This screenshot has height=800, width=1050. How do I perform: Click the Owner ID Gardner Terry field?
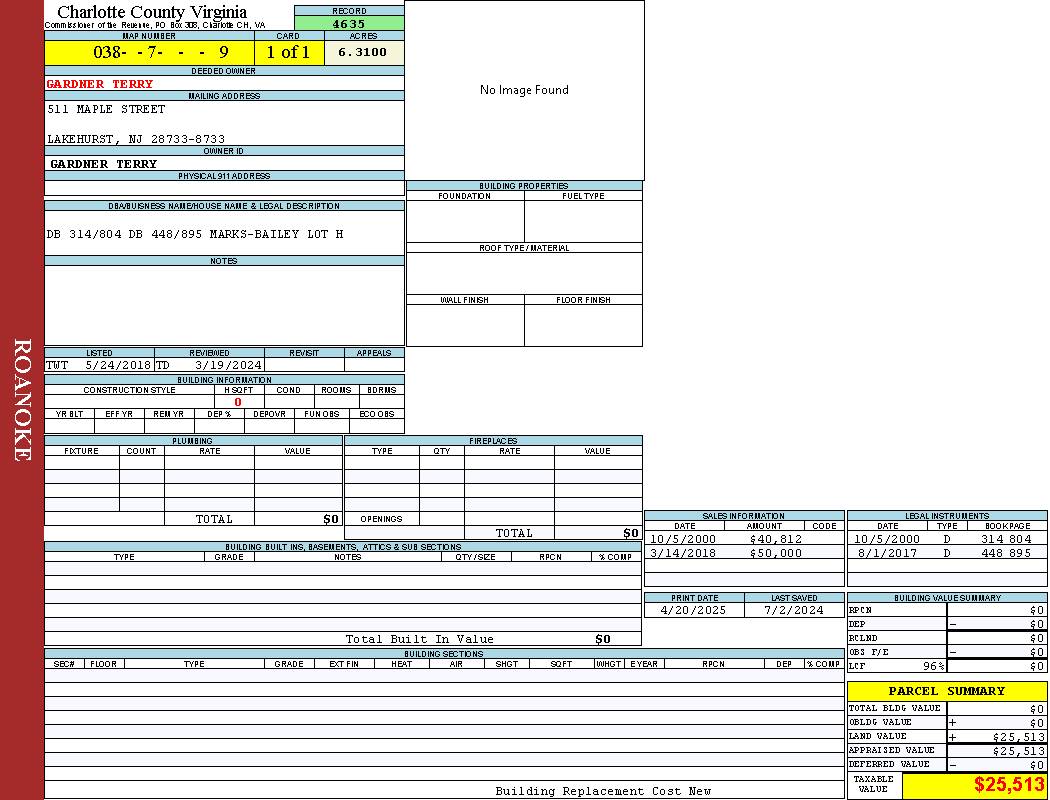(x=104, y=164)
